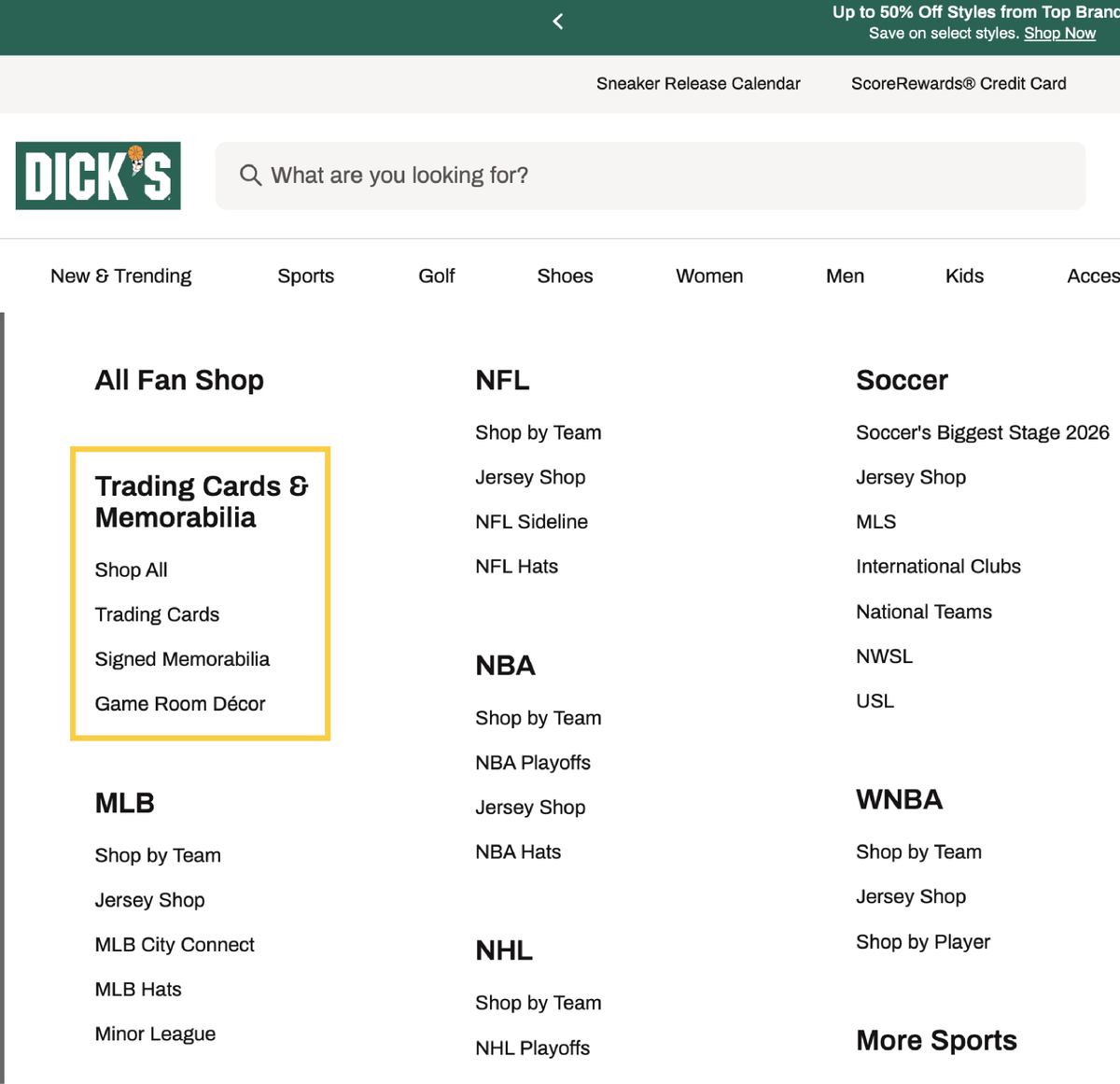Open MLB City Connect
This screenshot has height=1084, width=1120.
pyautogui.click(x=175, y=945)
